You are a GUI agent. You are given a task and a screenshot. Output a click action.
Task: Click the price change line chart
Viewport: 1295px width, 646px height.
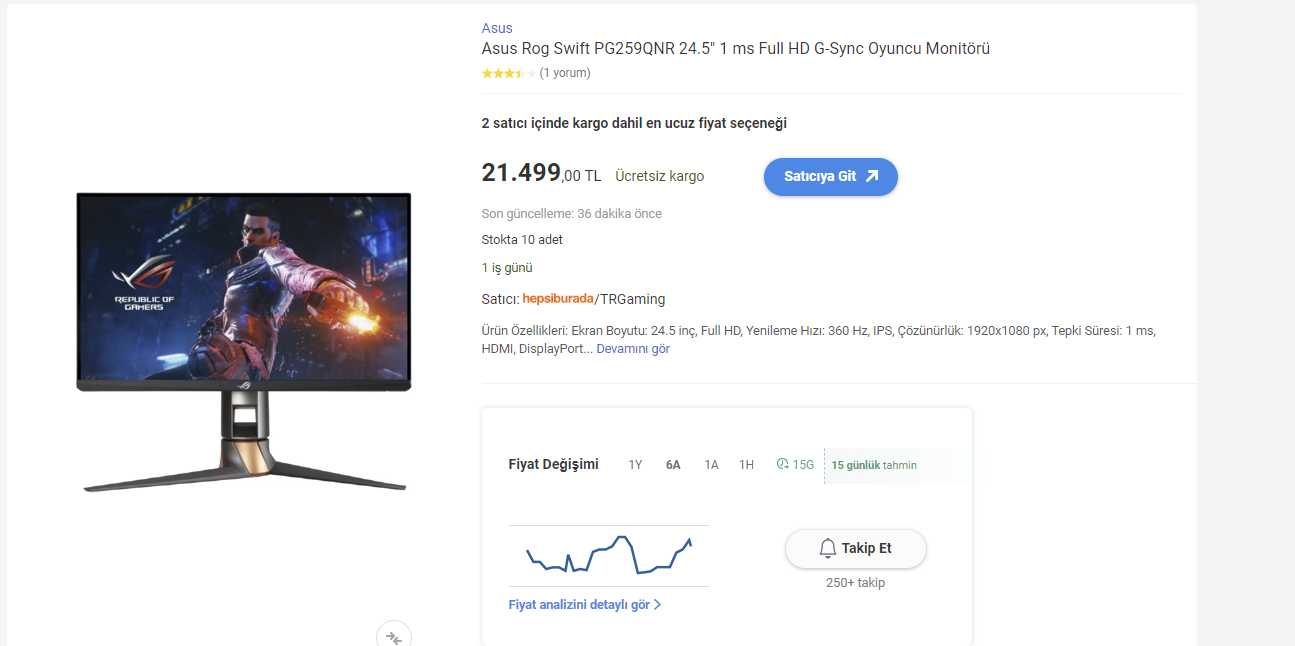[608, 555]
